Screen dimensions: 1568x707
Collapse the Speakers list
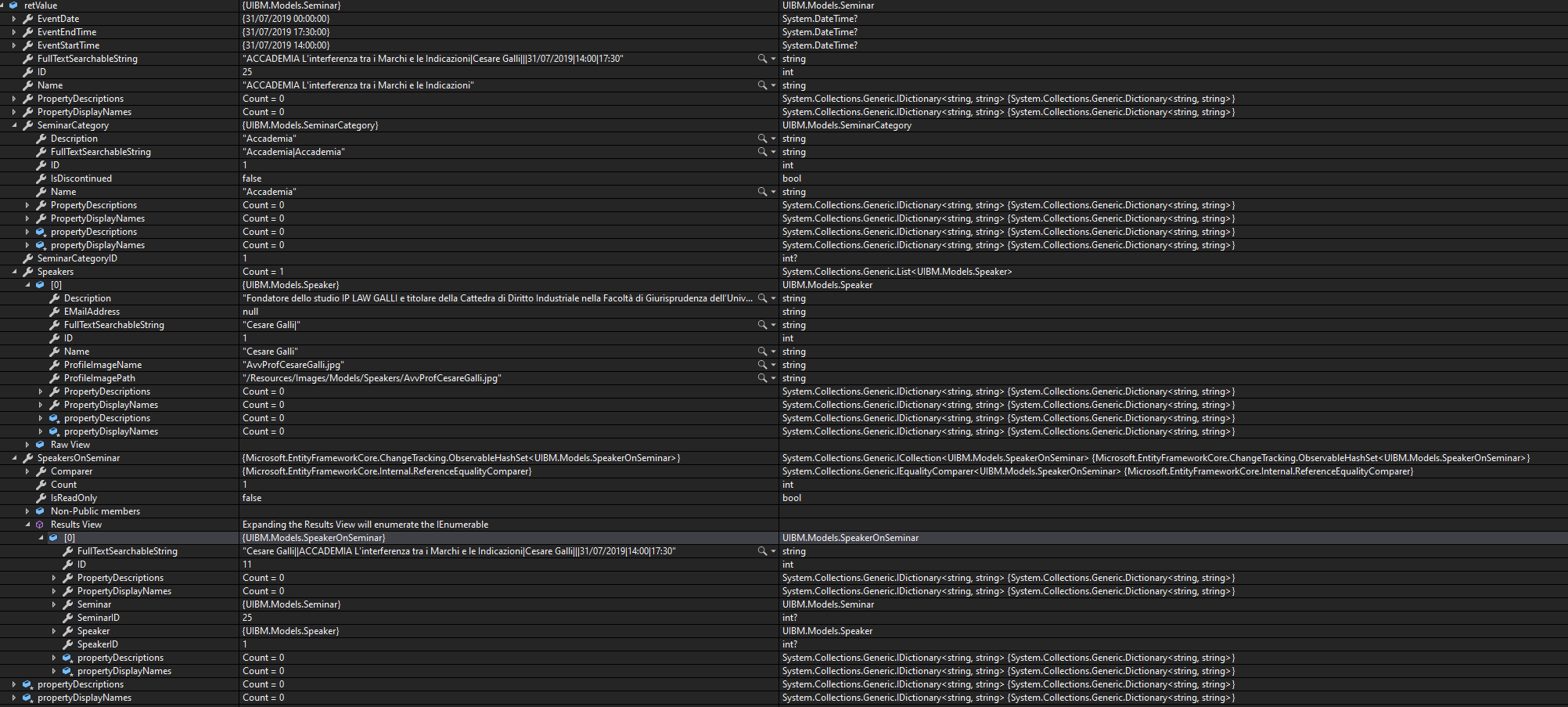pyautogui.click(x=15, y=271)
